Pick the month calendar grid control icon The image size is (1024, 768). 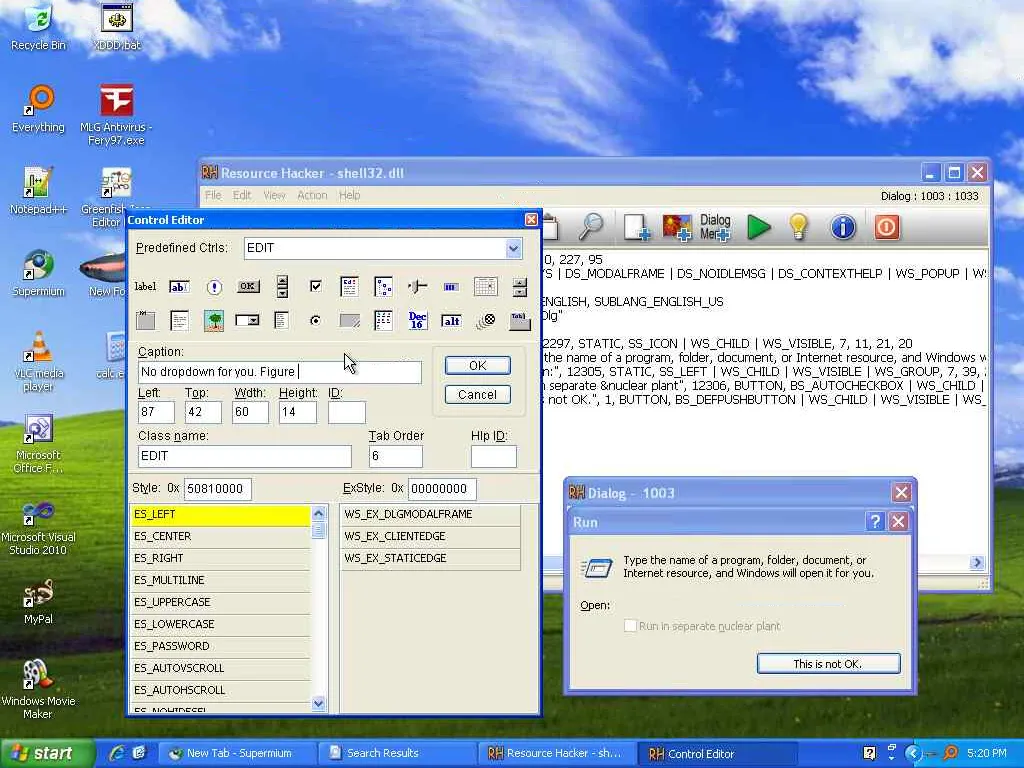click(x=485, y=286)
